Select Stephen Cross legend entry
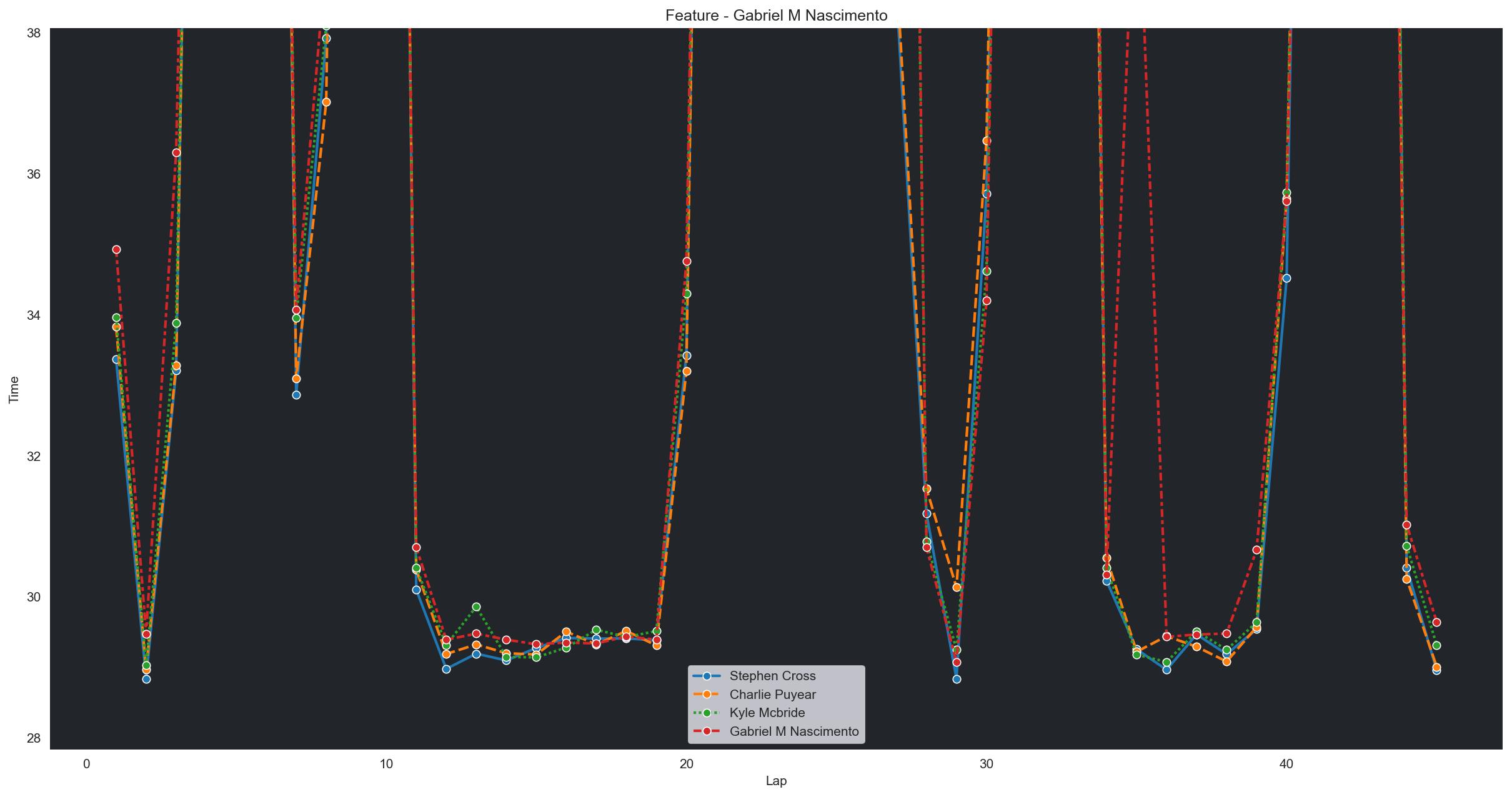 click(x=772, y=676)
